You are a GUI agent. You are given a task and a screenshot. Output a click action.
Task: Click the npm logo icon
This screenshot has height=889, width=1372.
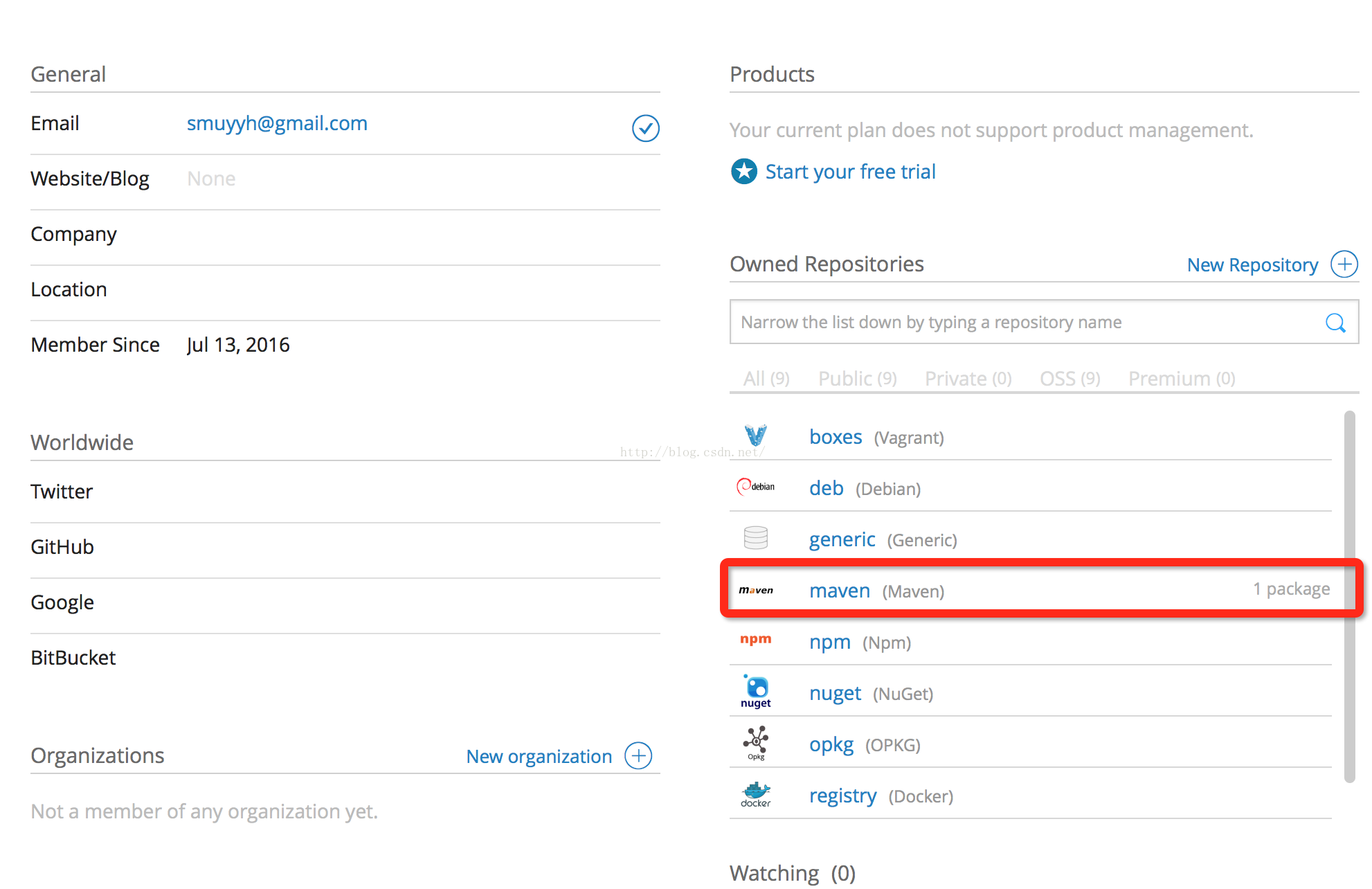(755, 640)
